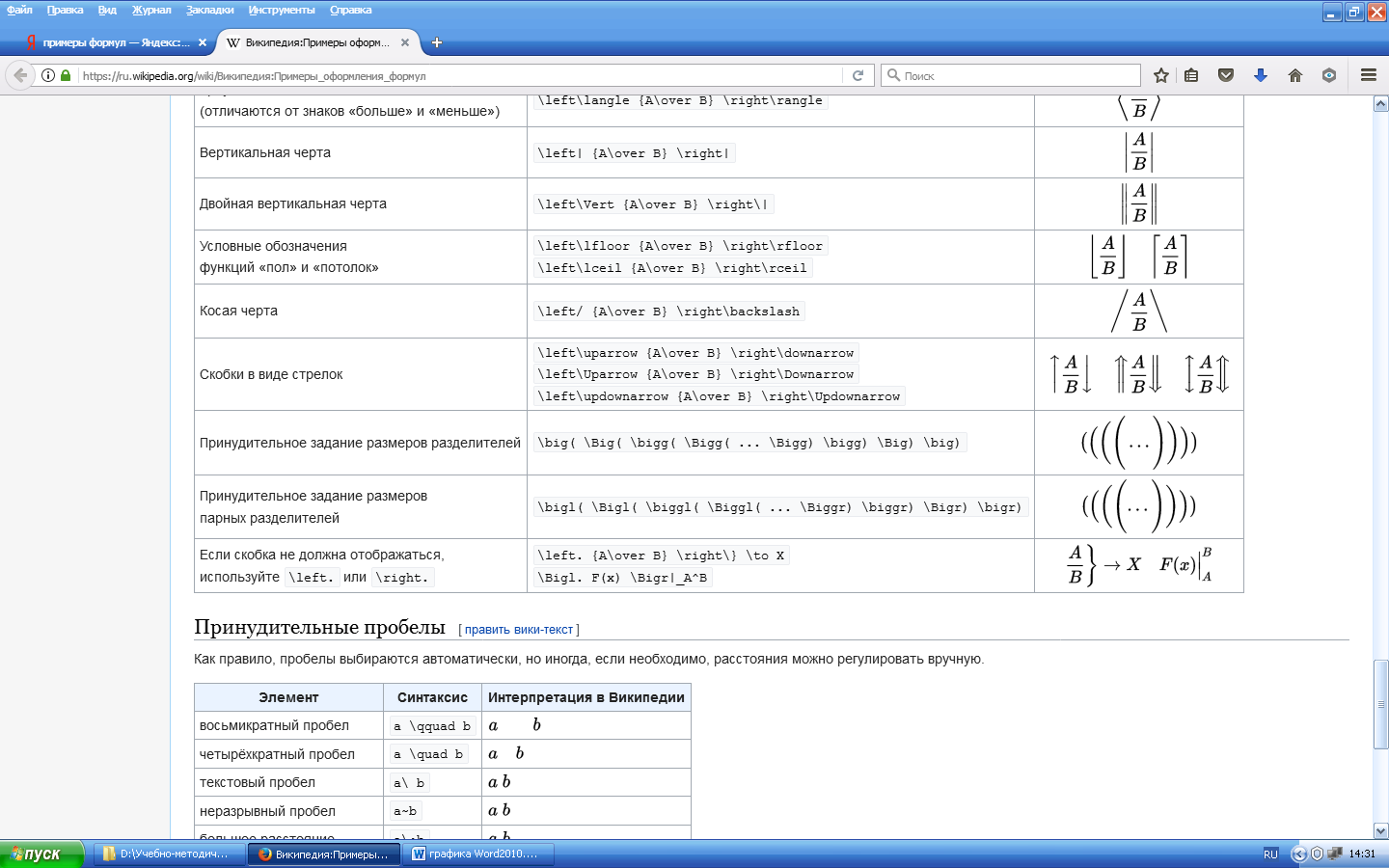Open the hamburger menu of Firefox
The image size is (1389, 868).
[1368, 75]
